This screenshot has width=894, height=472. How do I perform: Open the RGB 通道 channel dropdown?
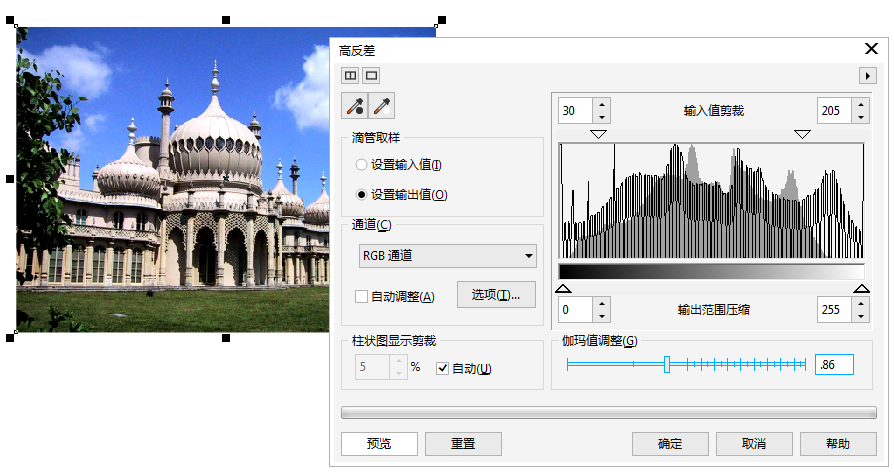pos(447,256)
